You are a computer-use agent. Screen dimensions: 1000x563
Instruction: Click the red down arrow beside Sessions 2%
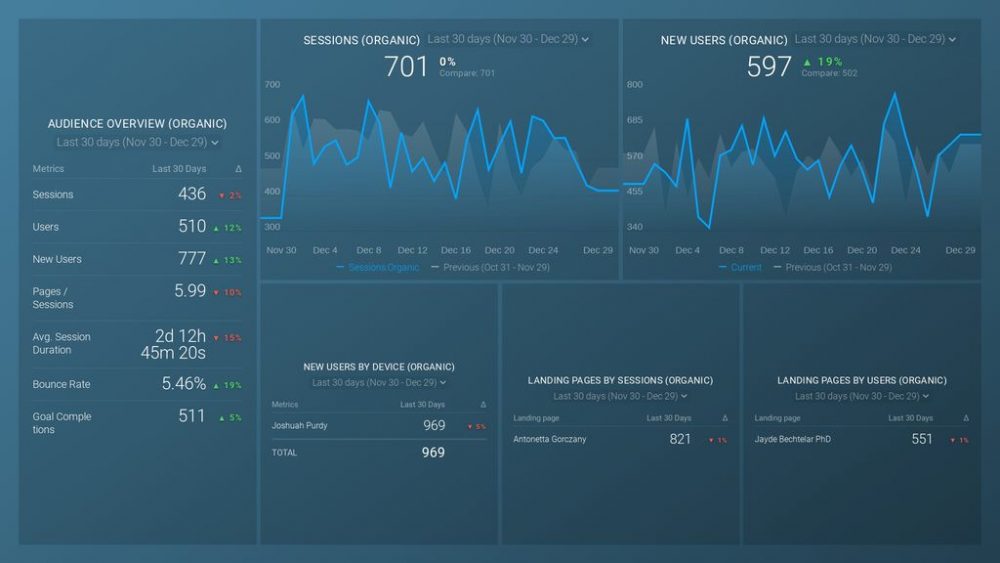click(x=221, y=196)
